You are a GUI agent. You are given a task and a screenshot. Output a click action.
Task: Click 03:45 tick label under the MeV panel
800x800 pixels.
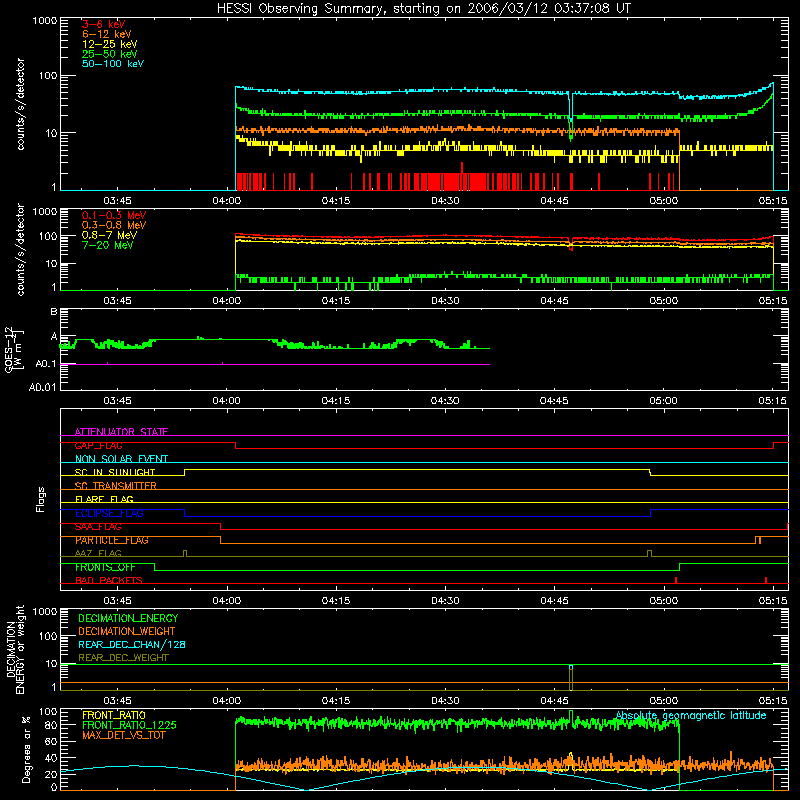pyautogui.click(x=117, y=301)
